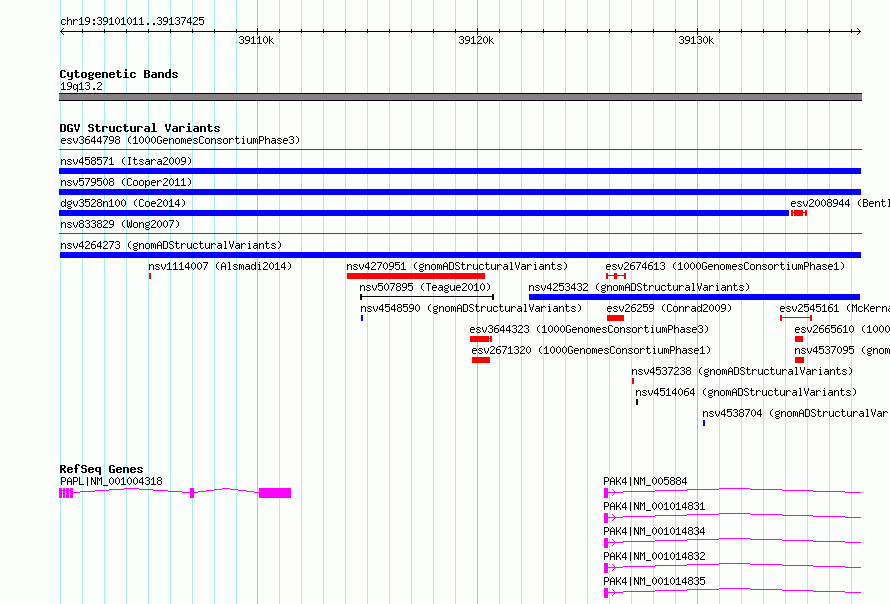The image size is (890, 604).
Task: Click the PAPL NM_001004318 gene label
Action: pos(111,481)
